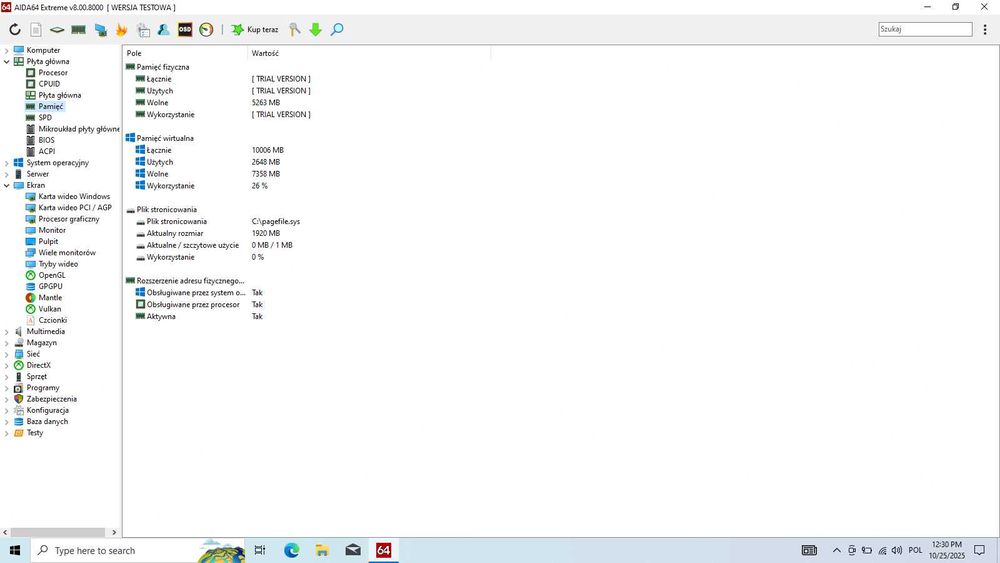Select Mantle in the tree

pos(50,298)
